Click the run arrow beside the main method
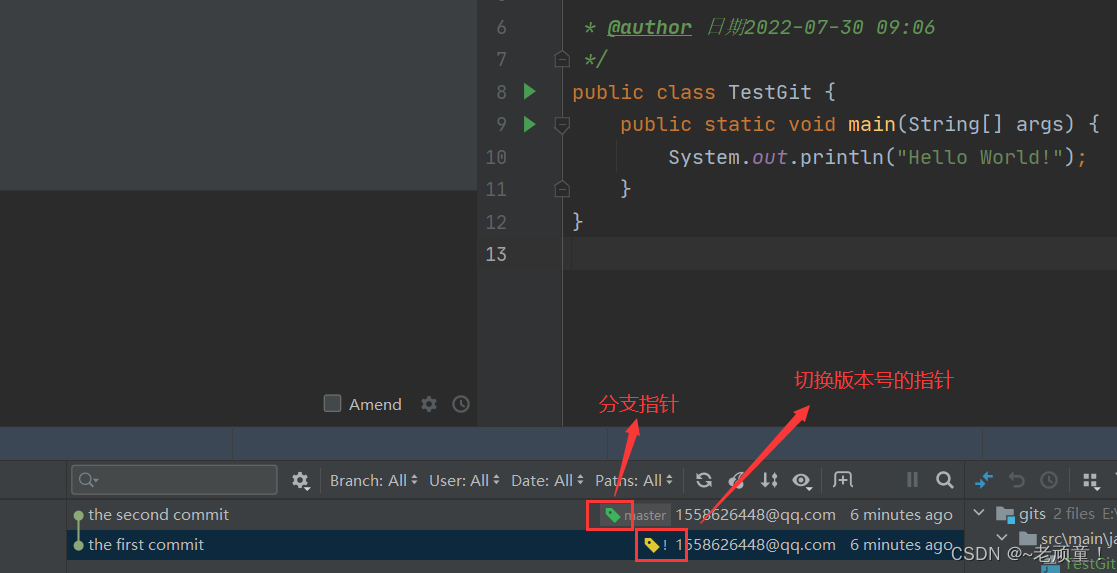This screenshot has height=573, width=1117. 529,124
